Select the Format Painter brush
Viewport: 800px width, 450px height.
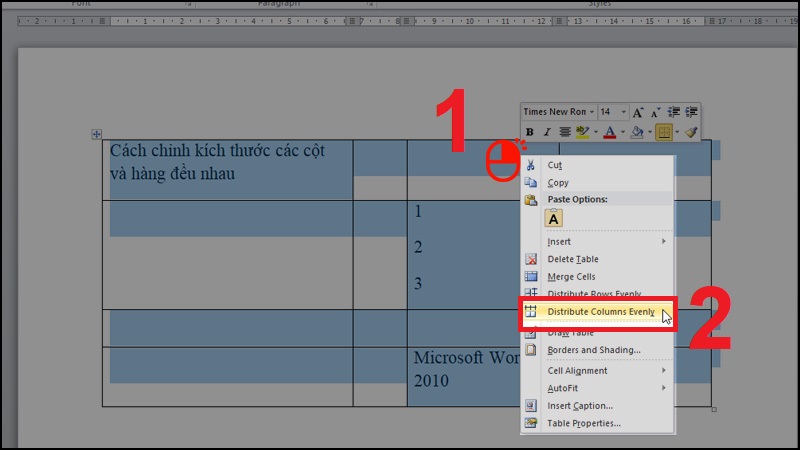click(x=691, y=132)
